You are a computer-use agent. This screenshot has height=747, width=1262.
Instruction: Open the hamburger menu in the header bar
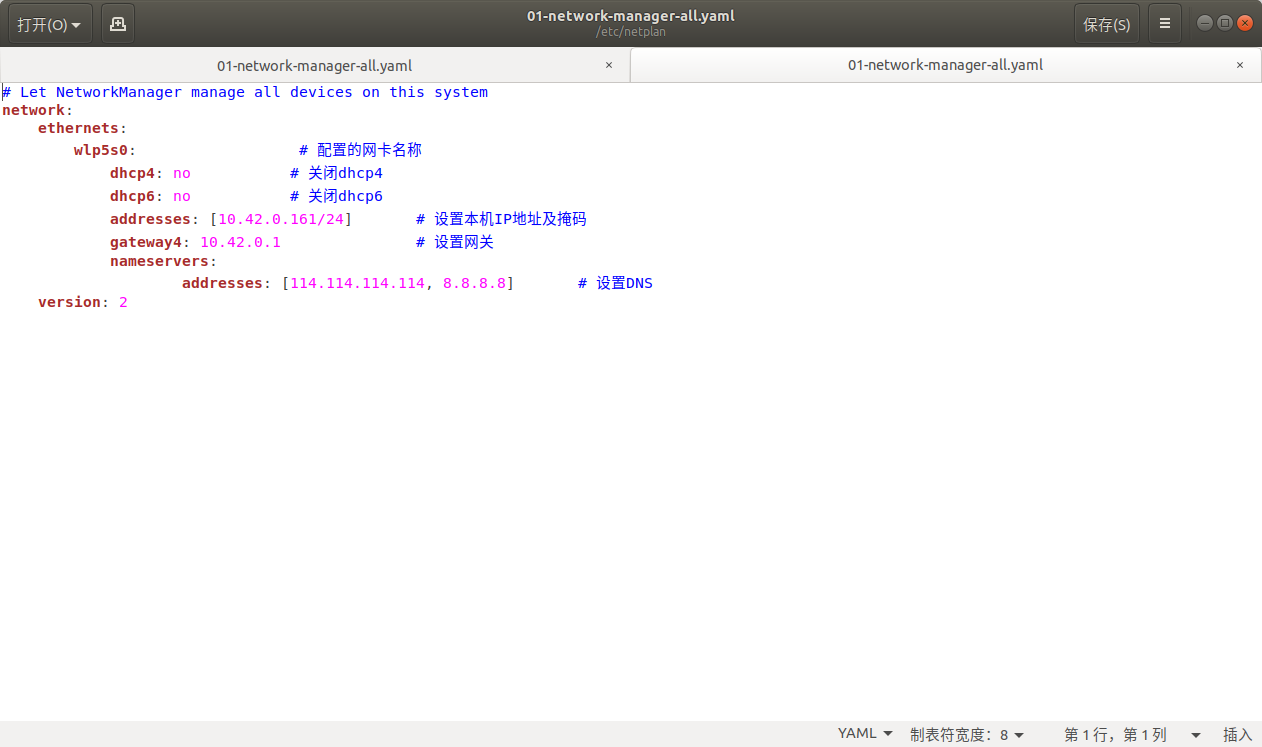(1165, 24)
